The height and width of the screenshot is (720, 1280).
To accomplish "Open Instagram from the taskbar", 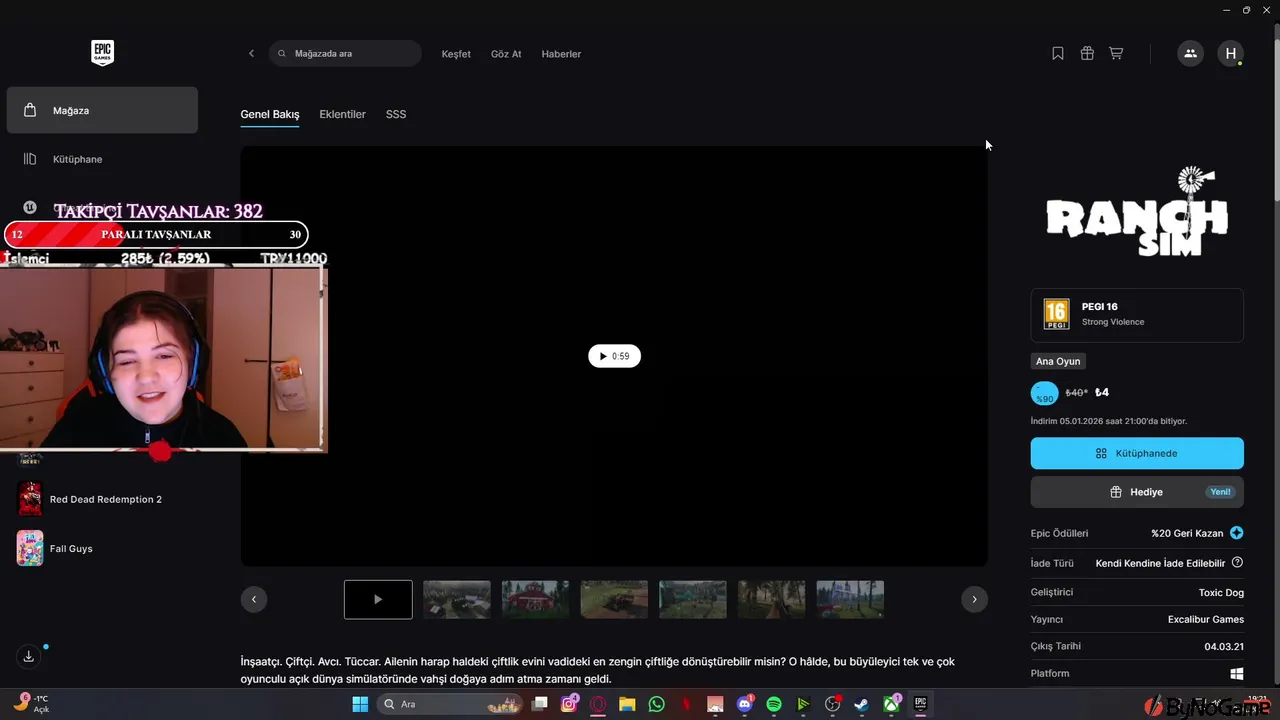I will point(569,704).
